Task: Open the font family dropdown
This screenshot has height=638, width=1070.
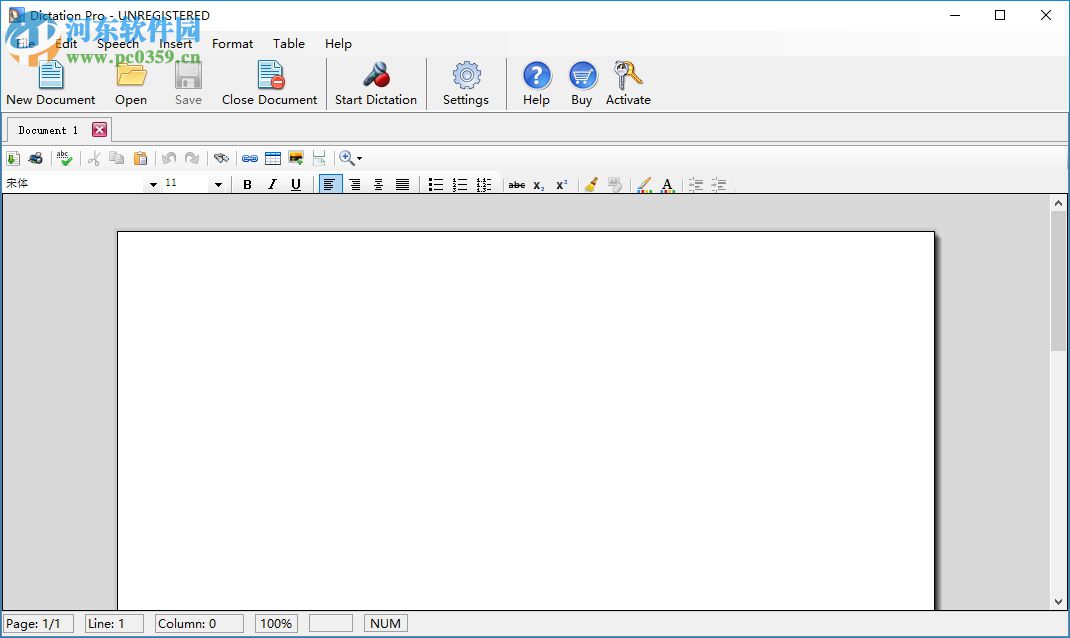Action: pos(153,184)
